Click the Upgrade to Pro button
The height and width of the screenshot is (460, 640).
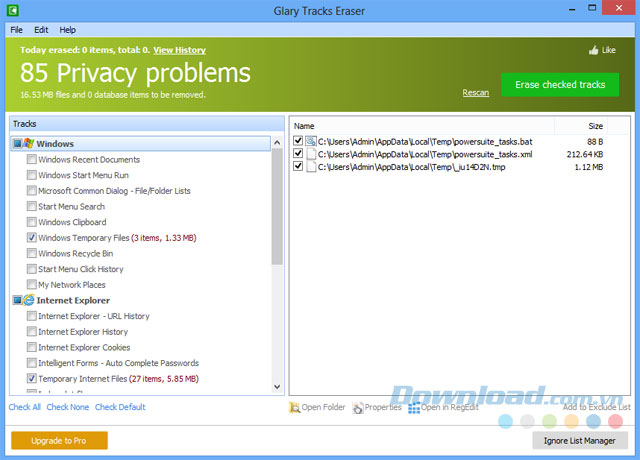tap(59, 441)
